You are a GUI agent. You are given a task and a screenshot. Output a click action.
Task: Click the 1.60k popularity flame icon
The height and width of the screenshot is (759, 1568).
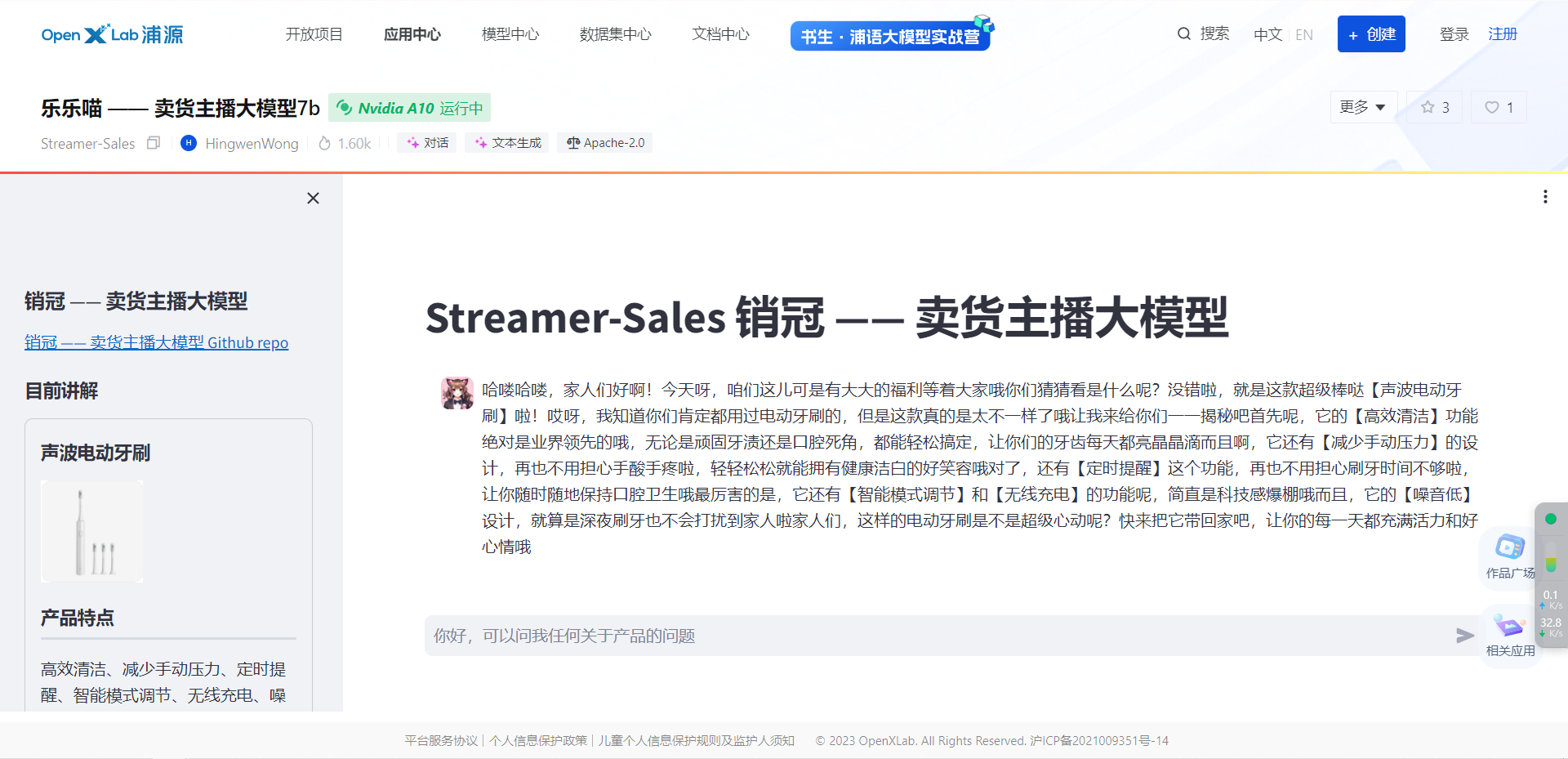click(x=325, y=143)
